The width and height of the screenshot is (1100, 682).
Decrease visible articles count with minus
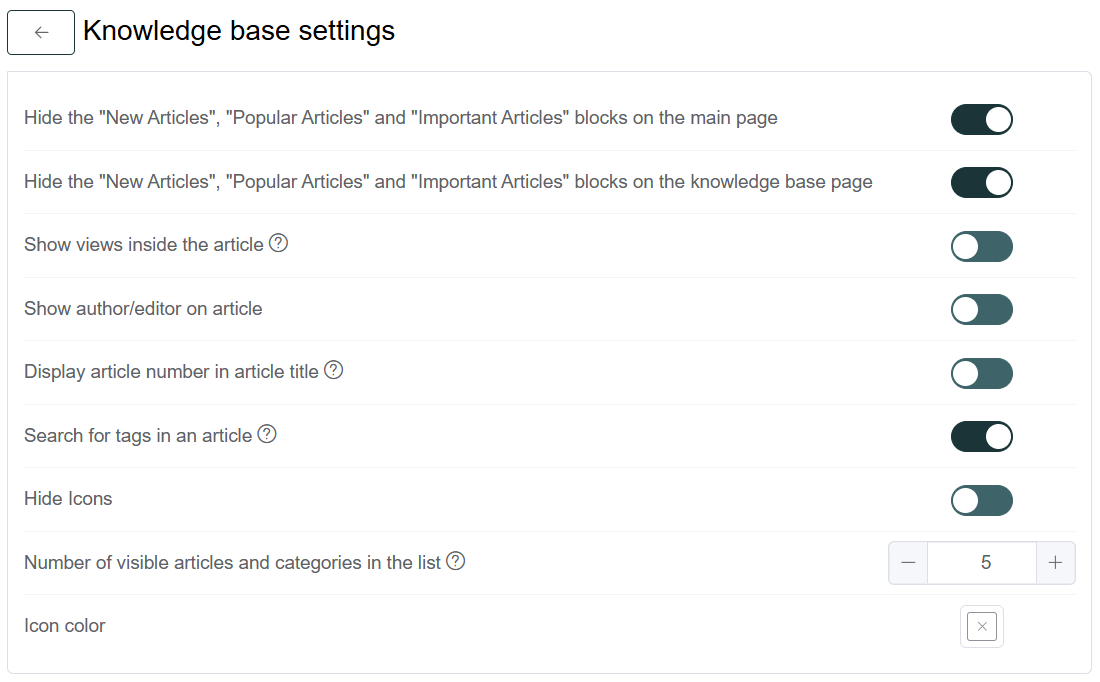[x=908, y=563]
